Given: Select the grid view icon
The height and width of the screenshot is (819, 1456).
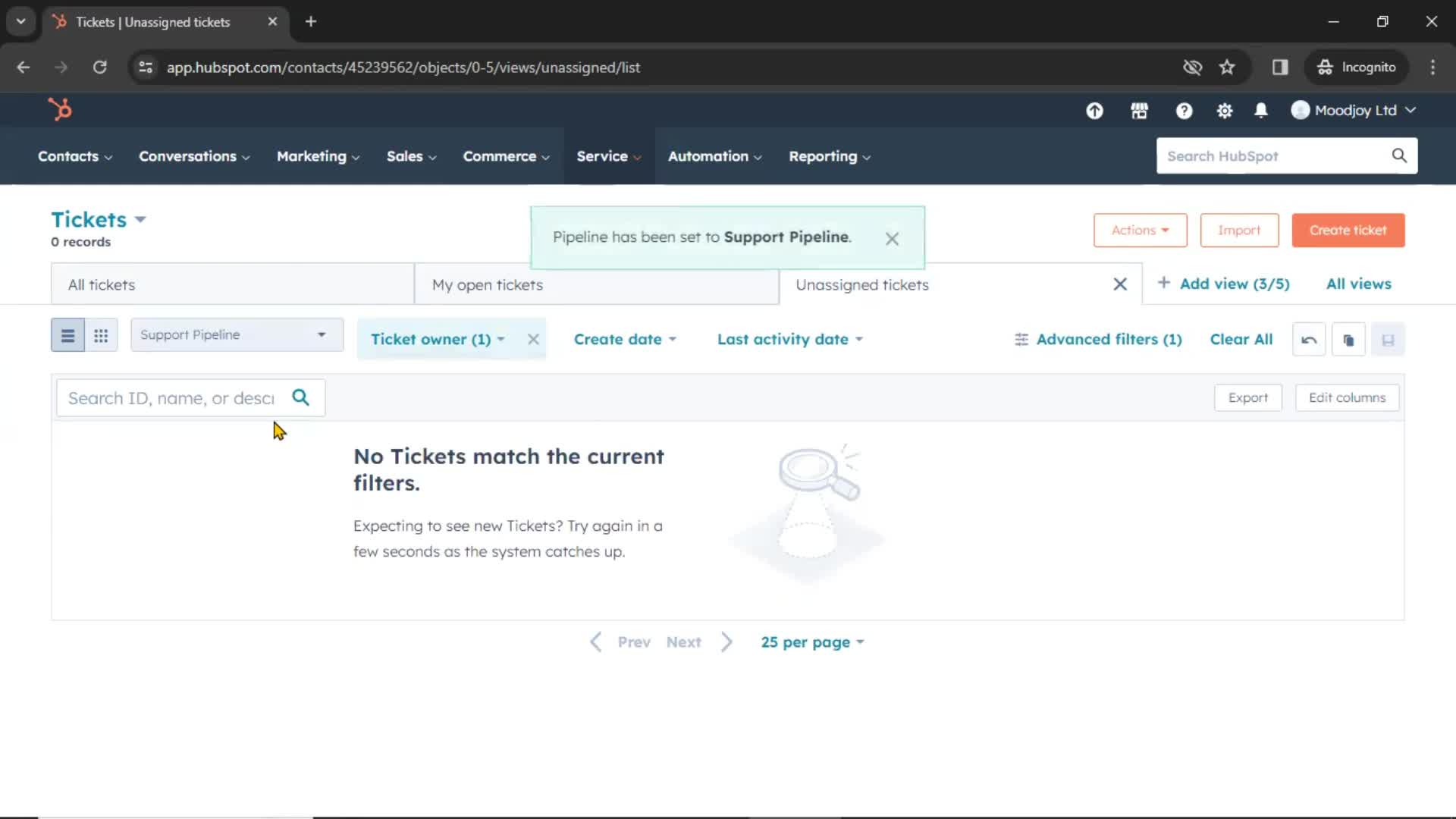Looking at the screenshot, I should 100,334.
